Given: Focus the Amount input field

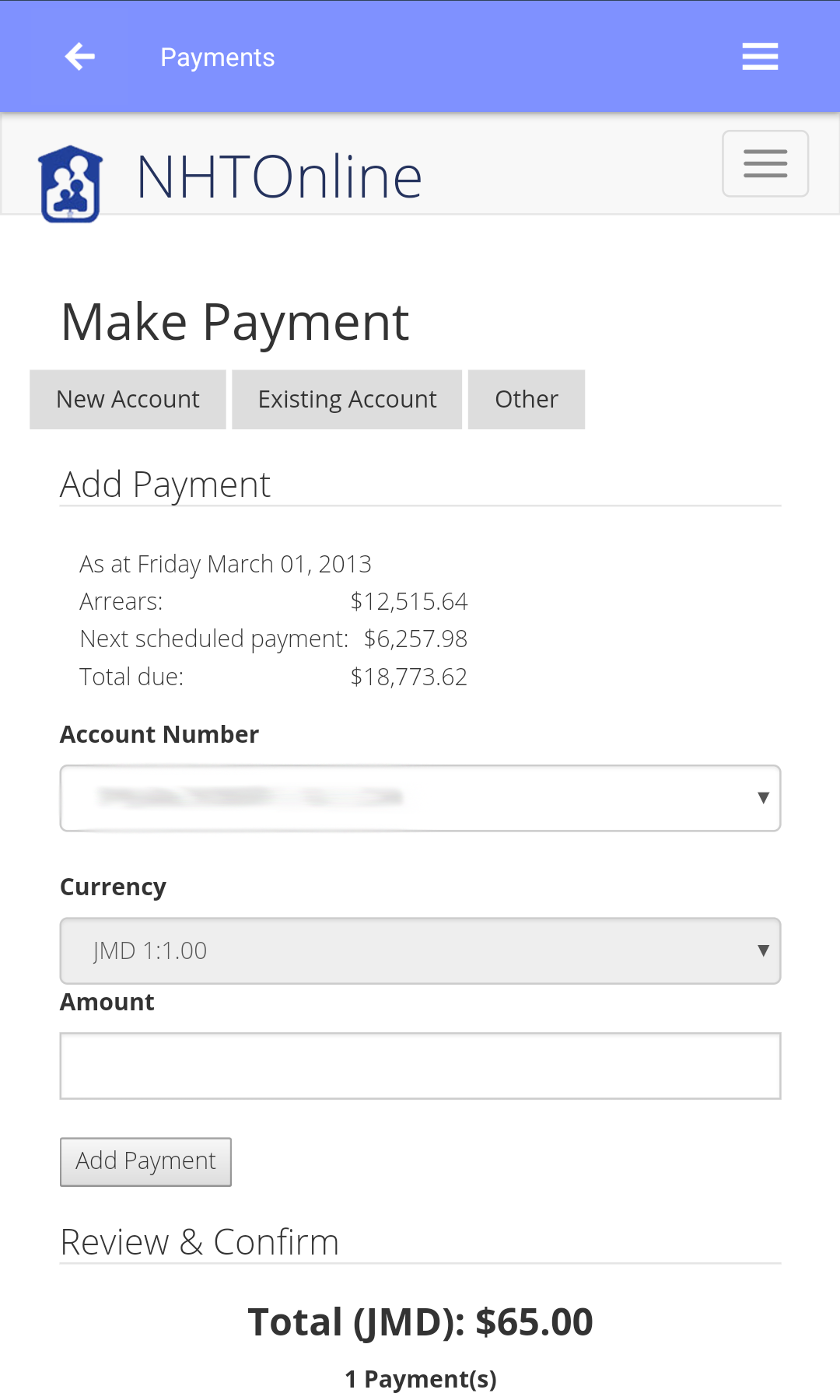Looking at the screenshot, I should coord(420,1066).
